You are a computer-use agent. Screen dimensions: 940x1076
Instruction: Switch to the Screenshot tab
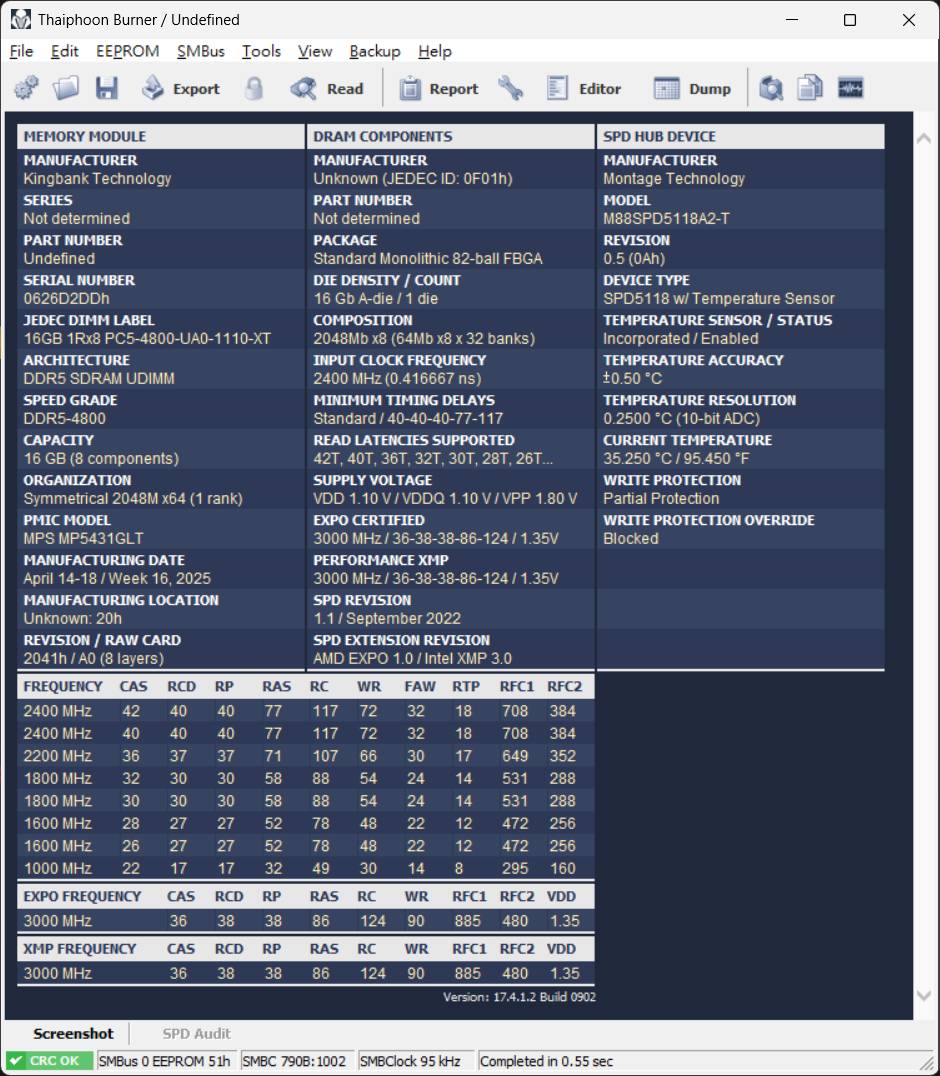[73, 1033]
